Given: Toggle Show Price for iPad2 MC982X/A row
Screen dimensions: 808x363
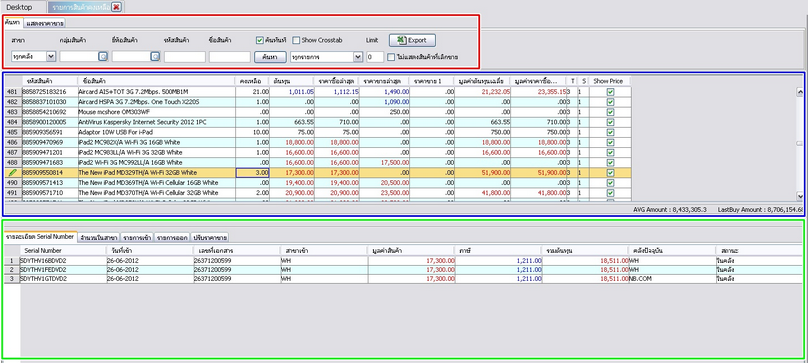Looking at the screenshot, I should (610, 142).
